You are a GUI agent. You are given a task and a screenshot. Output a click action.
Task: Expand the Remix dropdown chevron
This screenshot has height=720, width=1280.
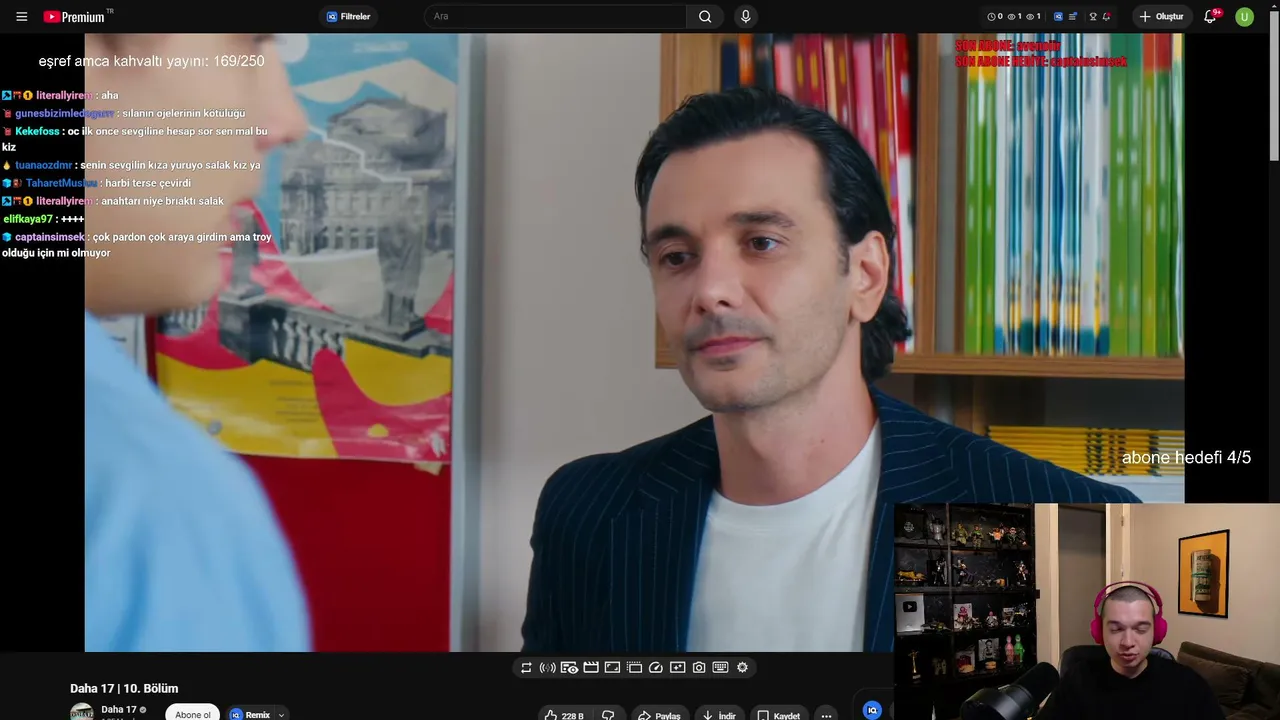point(281,715)
